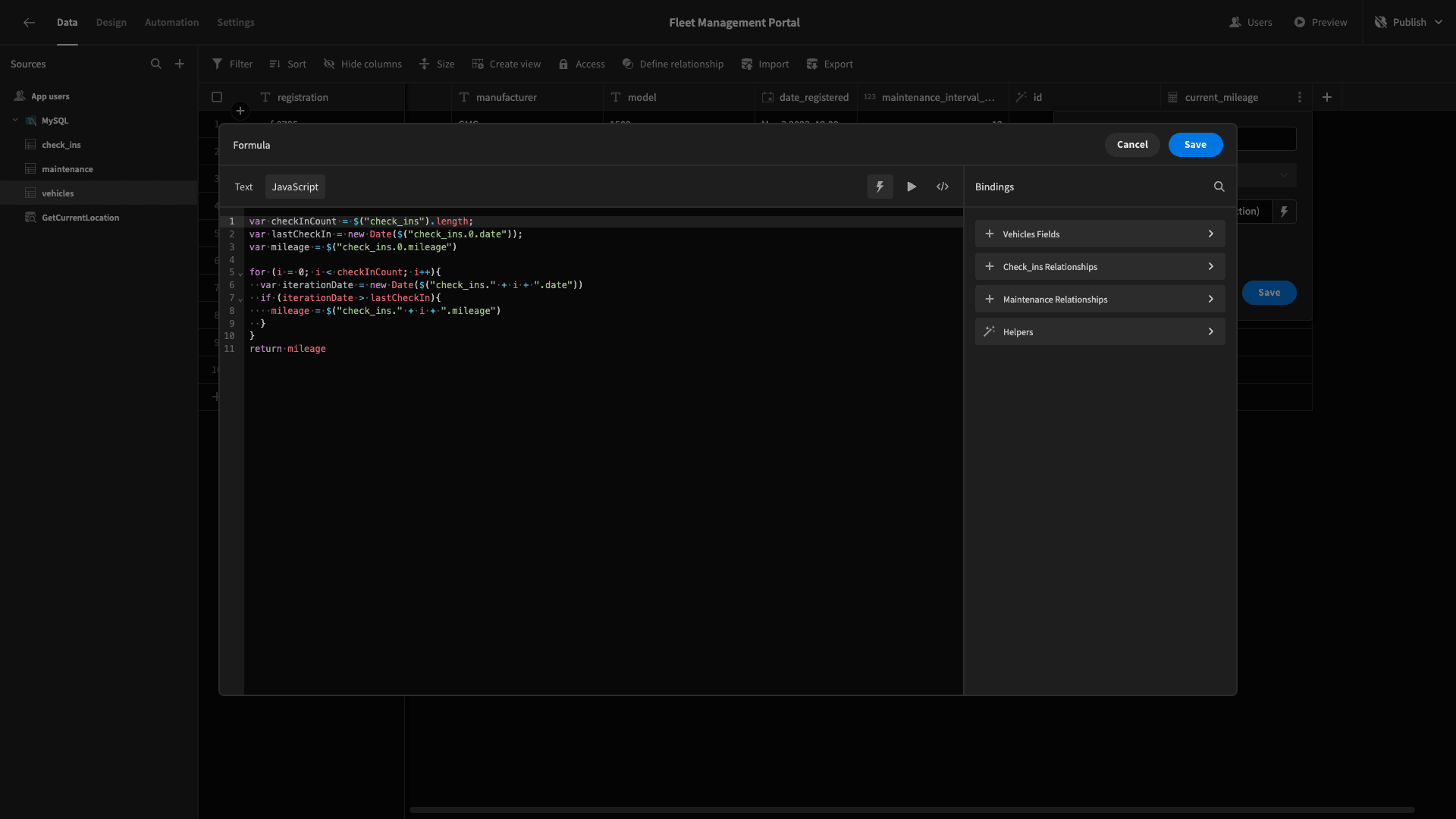This screenshot has width=1456, height=819.
Task: Click the code view toggle icon
Action: (x=942, y=187)
